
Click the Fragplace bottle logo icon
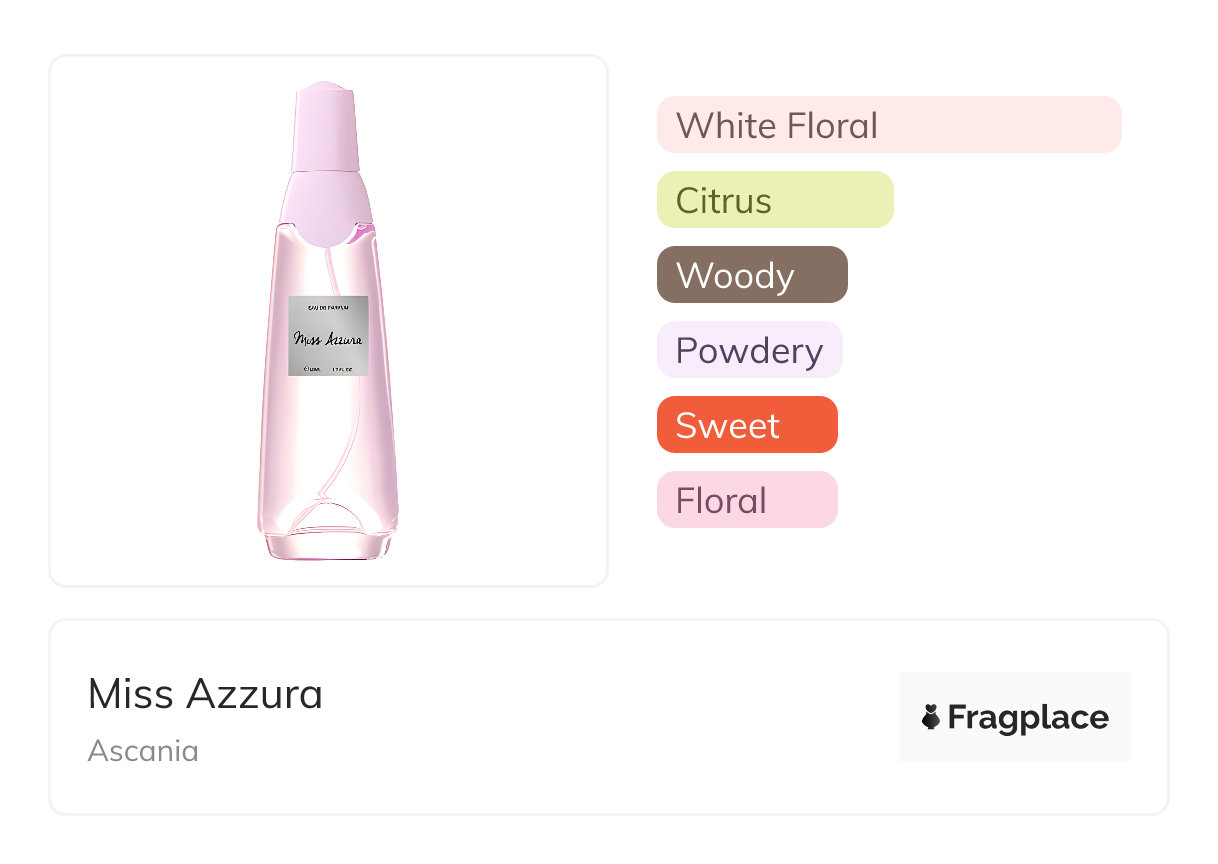pyautogui.click(x=931, y=717)
